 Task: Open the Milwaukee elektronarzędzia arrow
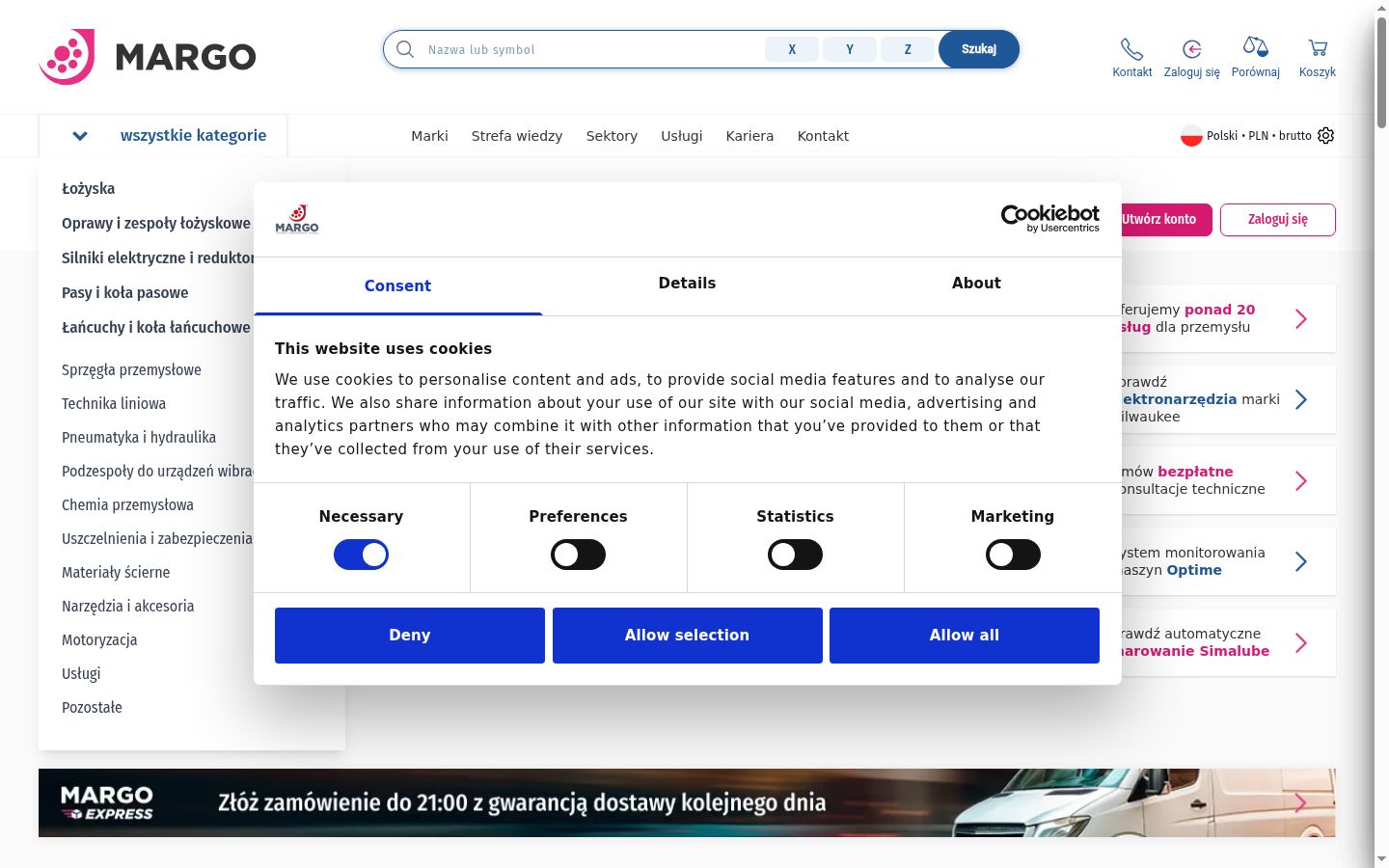(x=1301, y=399)
